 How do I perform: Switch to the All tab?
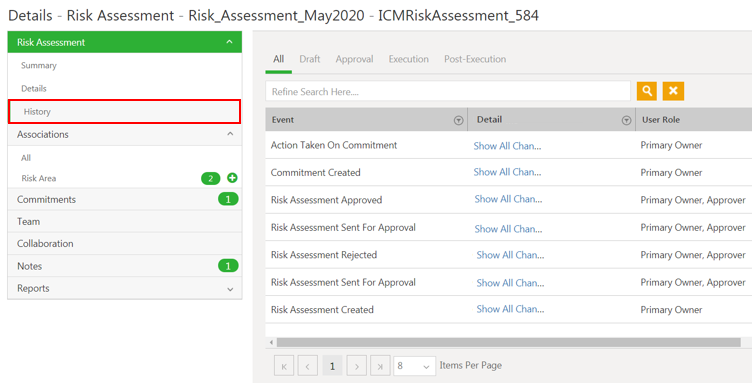click(279, 59)
